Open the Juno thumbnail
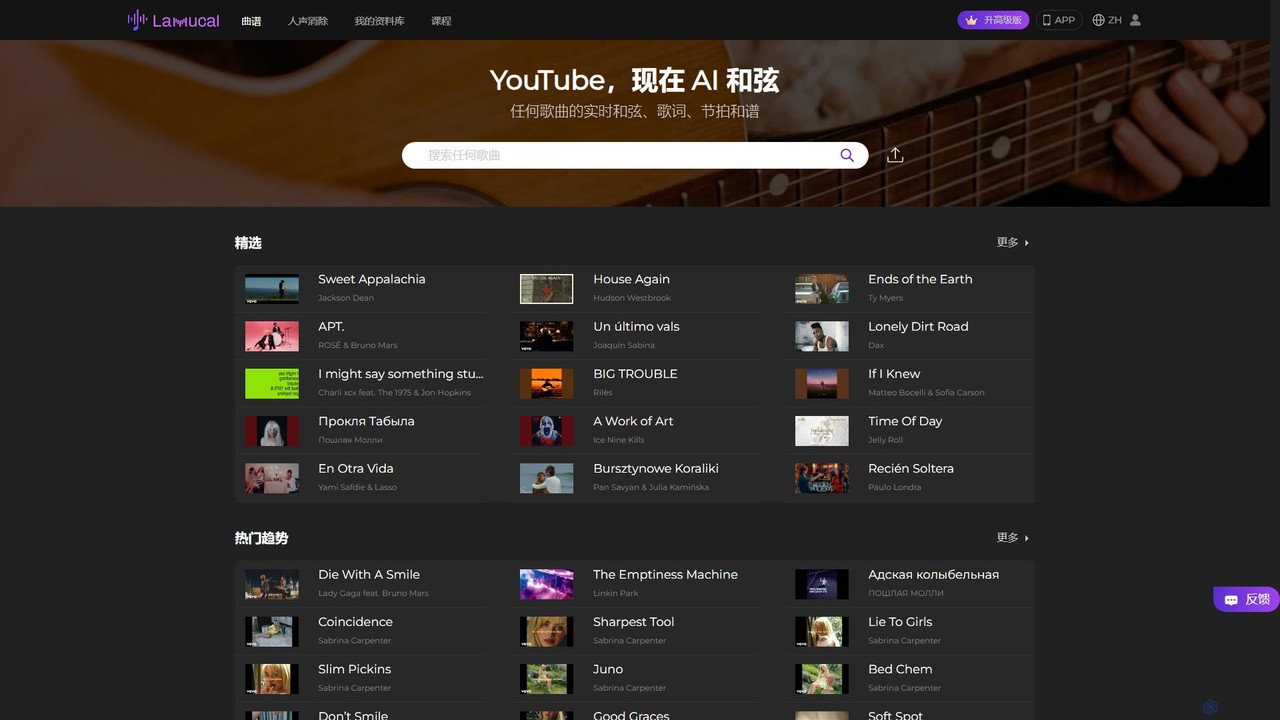The image size is (1280, 720). click(x=547, y=679)
